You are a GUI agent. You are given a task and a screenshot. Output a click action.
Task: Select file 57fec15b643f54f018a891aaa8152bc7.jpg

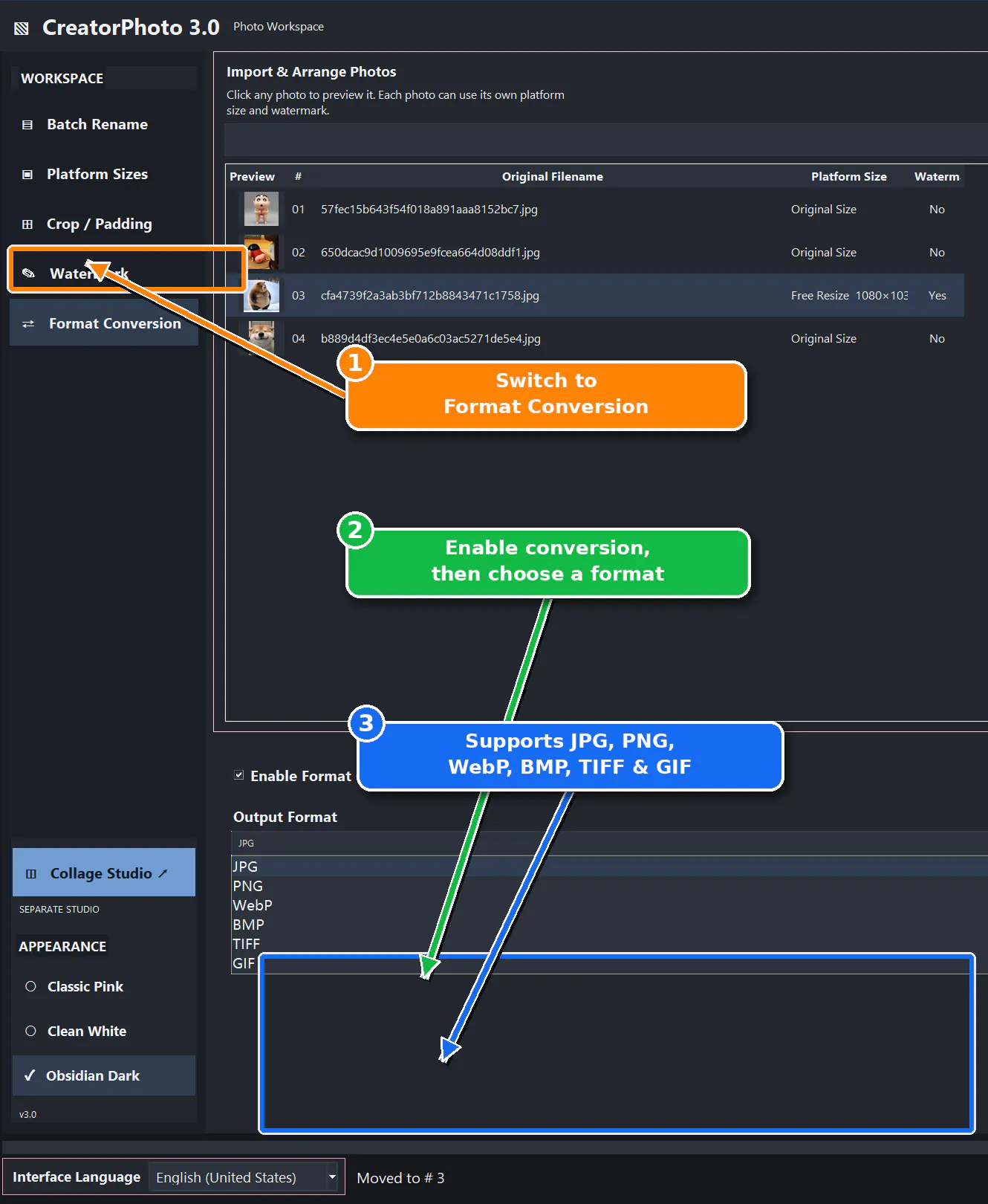point(429,210)
